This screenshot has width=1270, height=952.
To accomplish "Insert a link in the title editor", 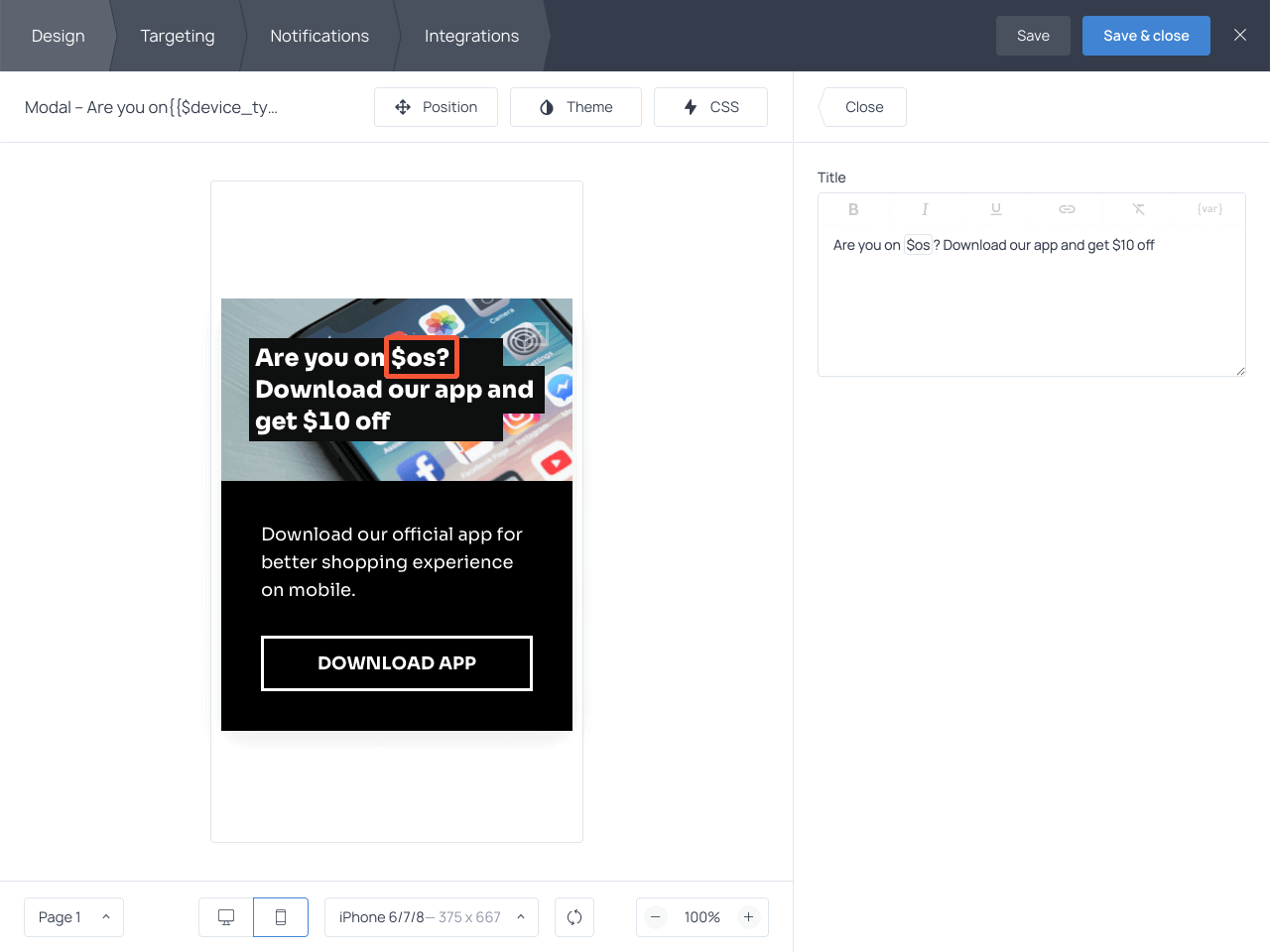I will (1067, 209).
